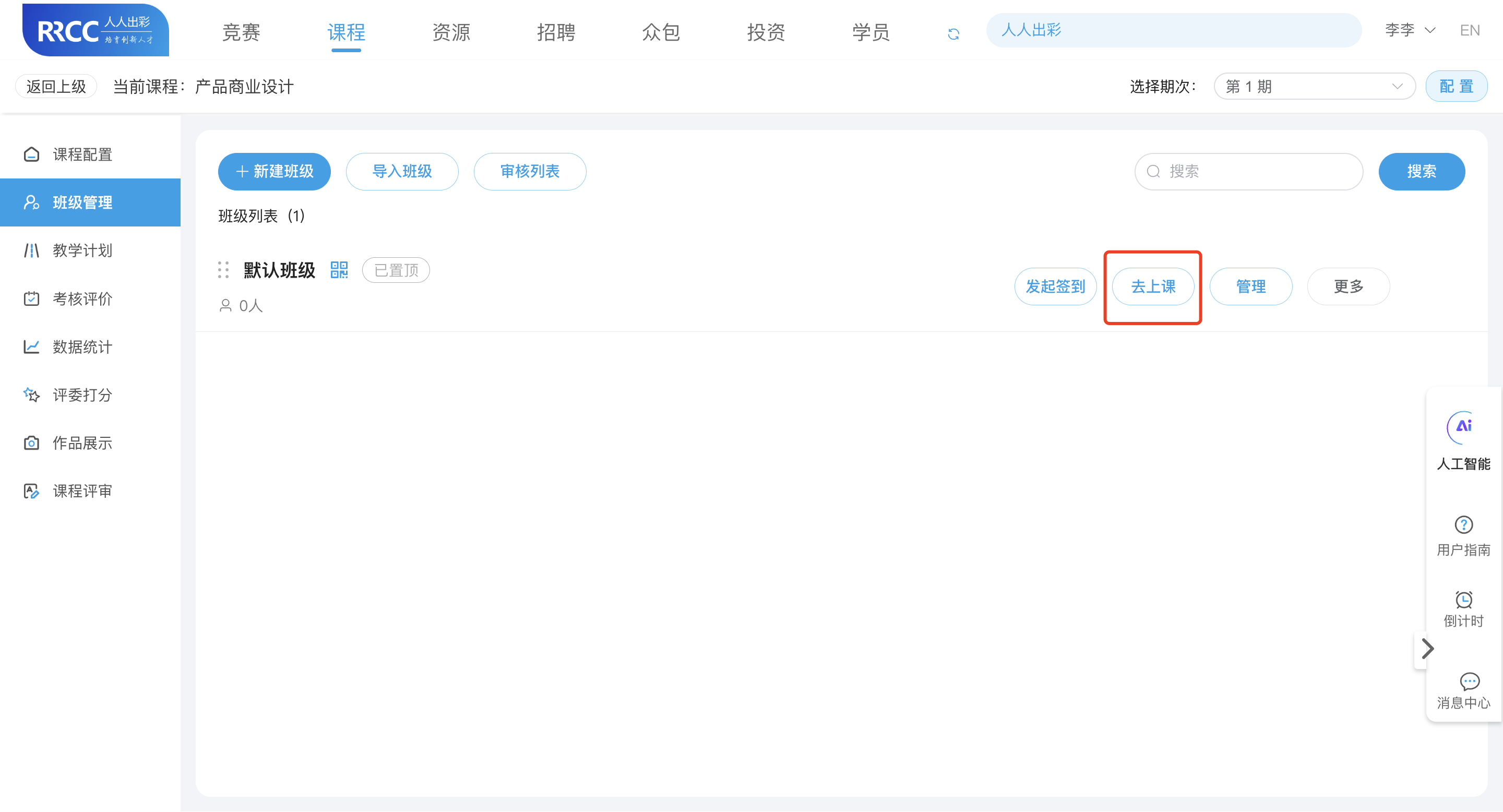
Task: Click 返回上级 button
Action: (56, 87)
